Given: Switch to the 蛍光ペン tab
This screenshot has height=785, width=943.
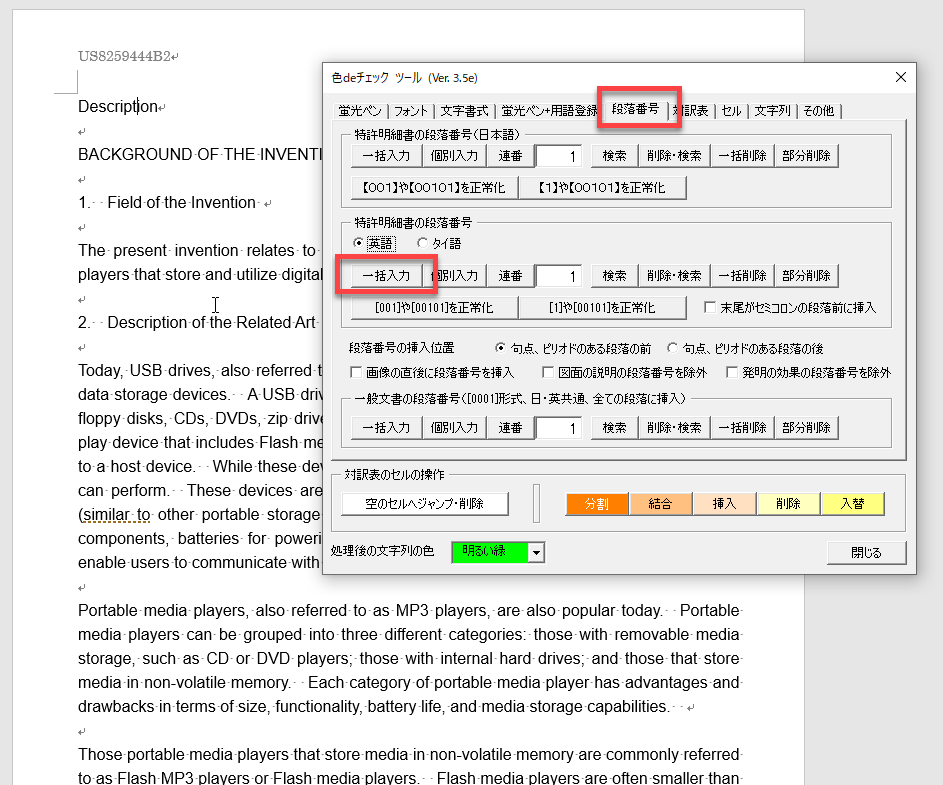Looking at the screenshot, I should point(357,111).
